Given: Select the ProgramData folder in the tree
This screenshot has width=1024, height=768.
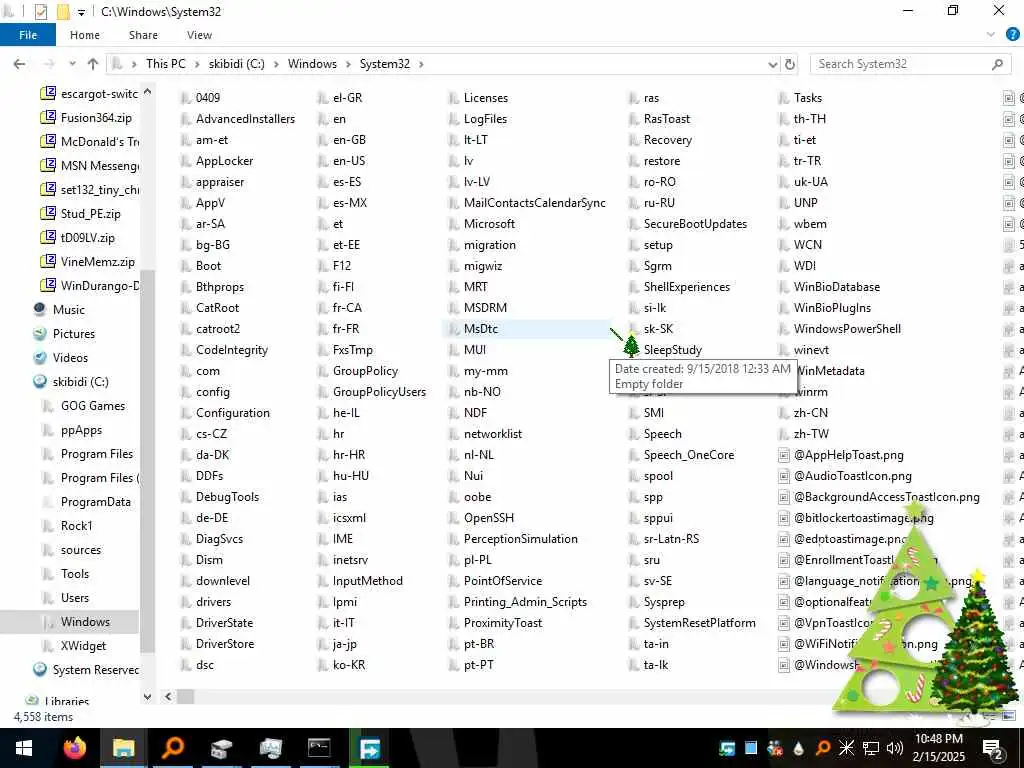Looking at the screenshot, I should tap(95, 502).
